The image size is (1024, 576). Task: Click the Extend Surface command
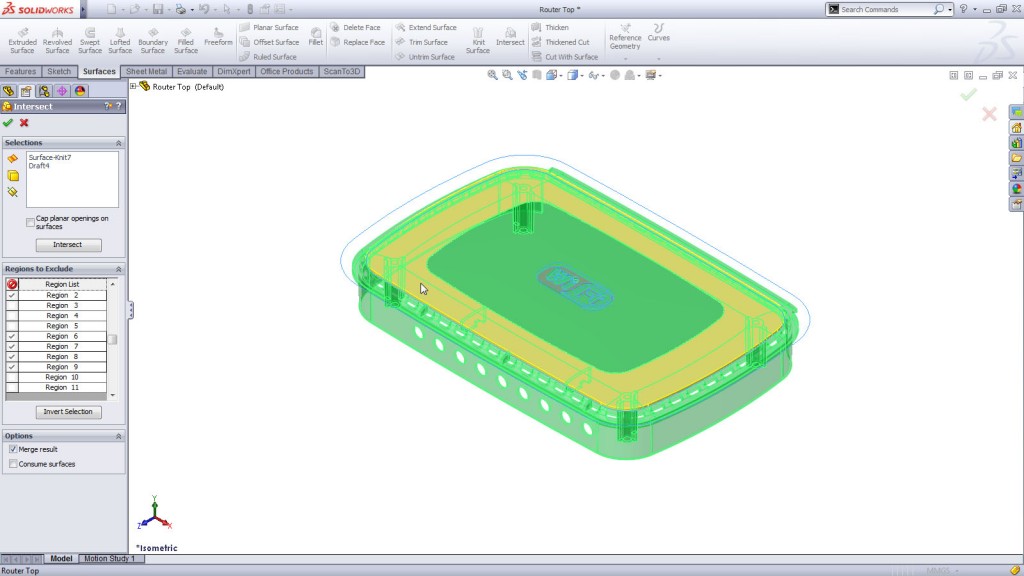point(426,27)
